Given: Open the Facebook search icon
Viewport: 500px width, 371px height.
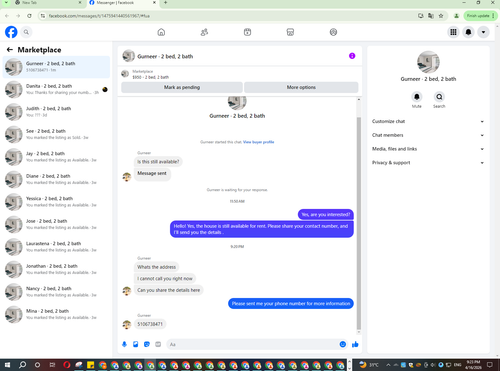Looking at the screenshot, I should pos(26,32).
